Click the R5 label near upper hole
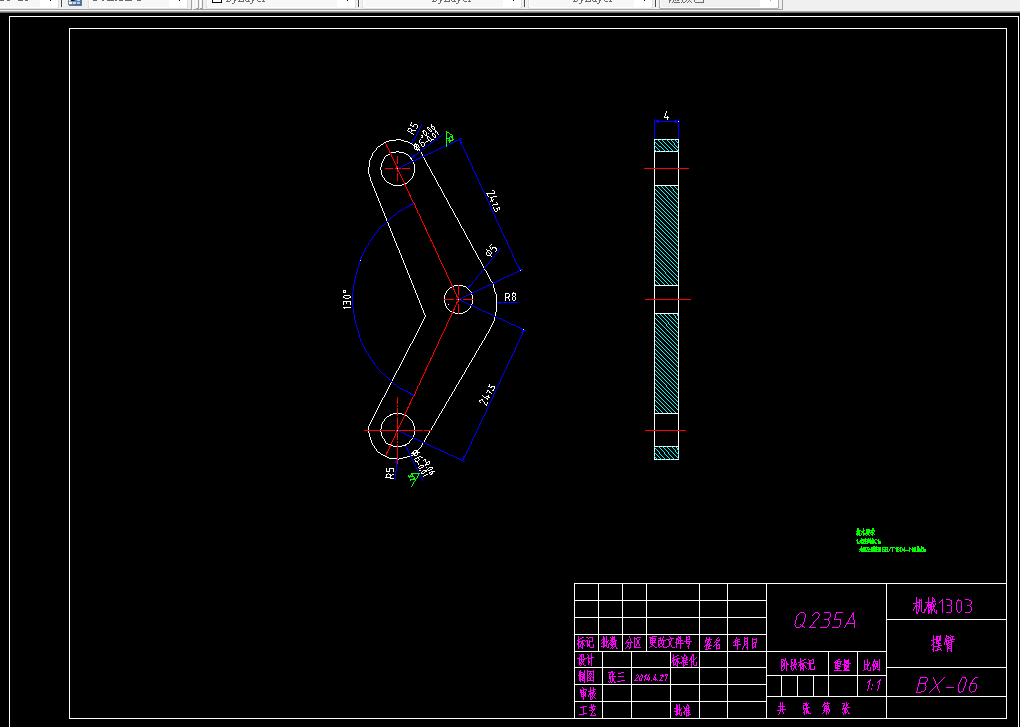The width and height of the screenshot is (1020, 727). coord(413,129)
